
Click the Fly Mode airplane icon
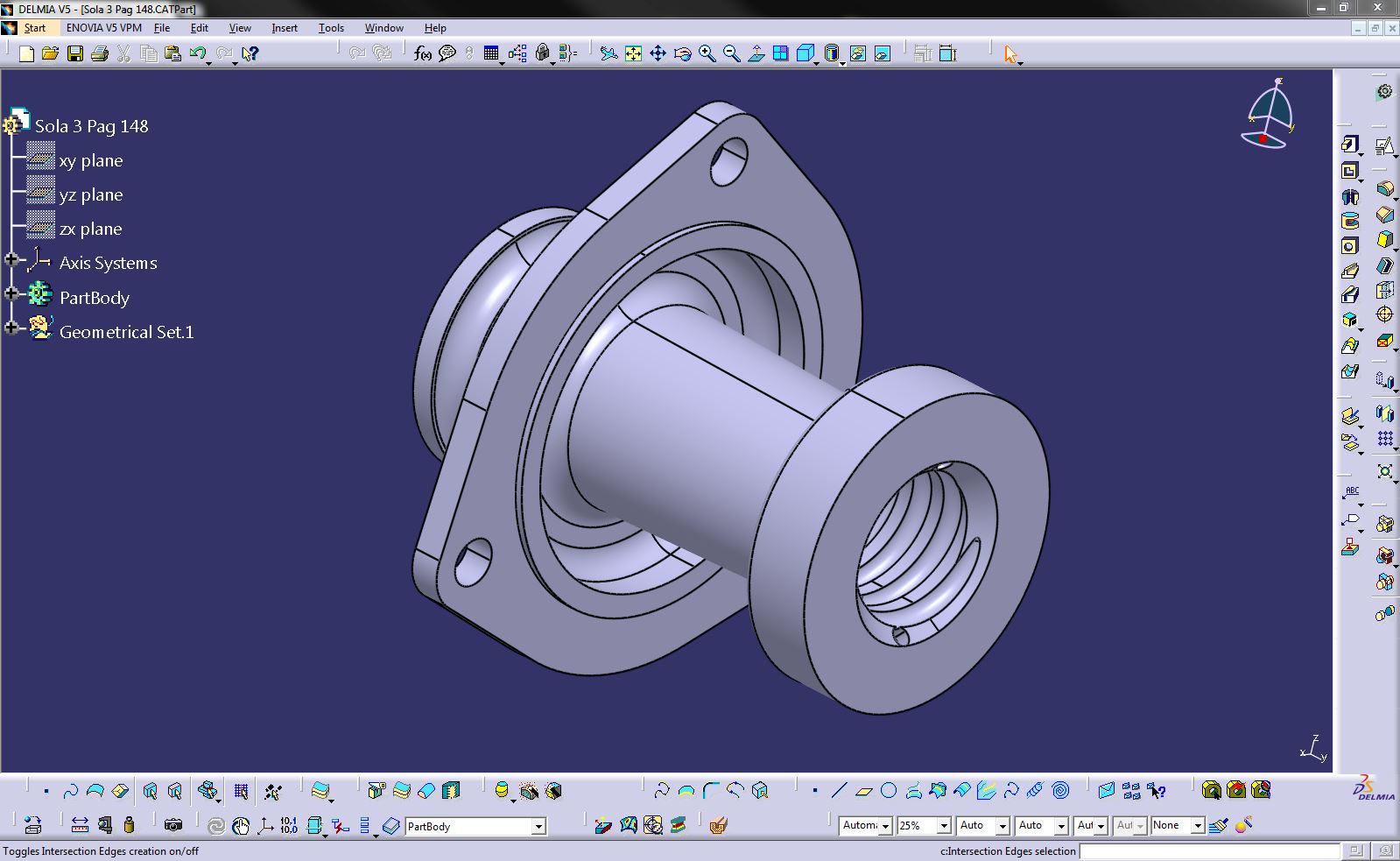pos(609,54)
